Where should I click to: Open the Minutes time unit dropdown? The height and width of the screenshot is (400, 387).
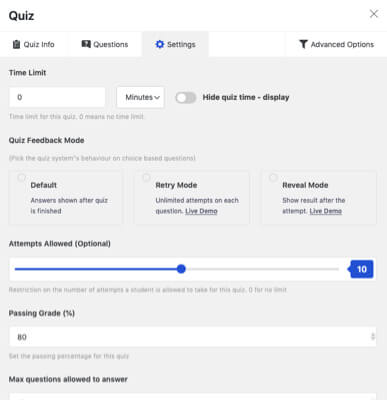[140, 97]
